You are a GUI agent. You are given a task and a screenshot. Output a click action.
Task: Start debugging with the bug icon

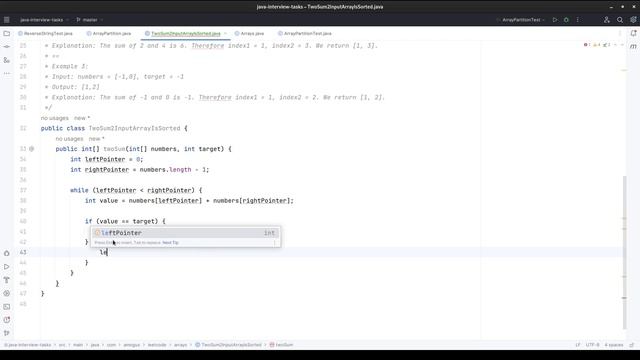(566, 20)
